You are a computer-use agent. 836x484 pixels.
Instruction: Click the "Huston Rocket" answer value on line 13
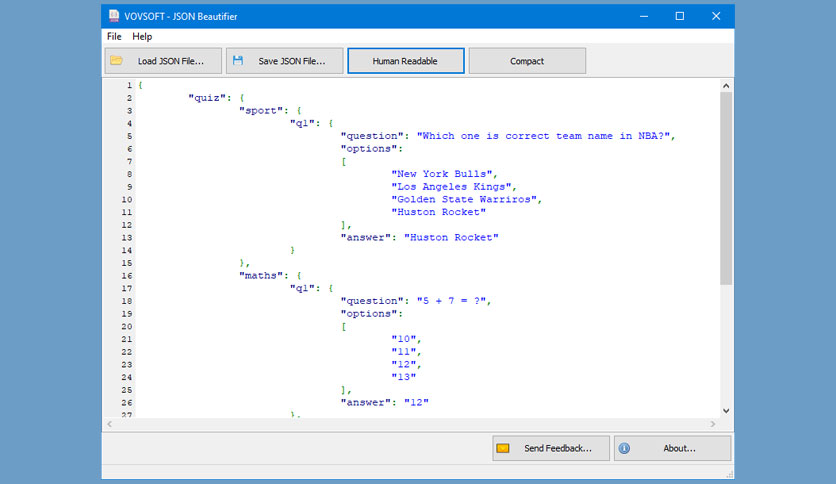[451, 237]
